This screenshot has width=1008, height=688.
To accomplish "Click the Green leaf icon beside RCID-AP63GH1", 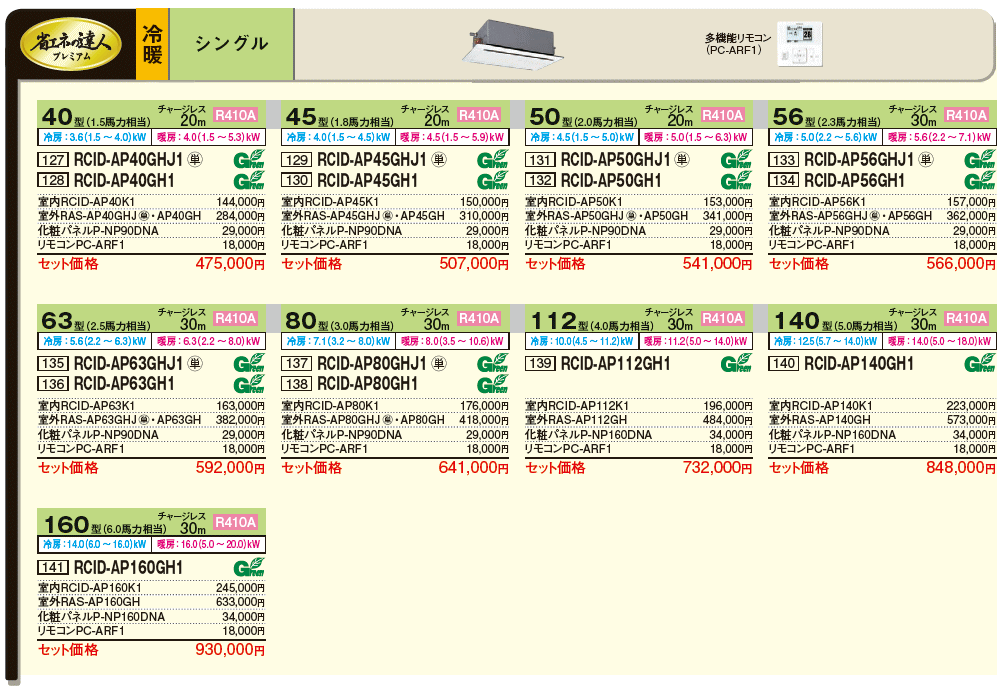I will [249, 384].
